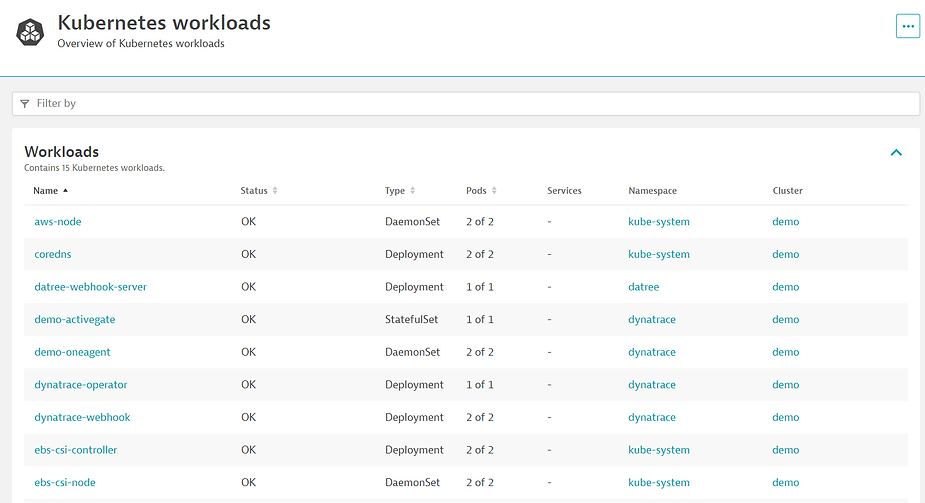
Task: Open demo cluster in ebs-csi-node row
Action: [x=786, y=482]
